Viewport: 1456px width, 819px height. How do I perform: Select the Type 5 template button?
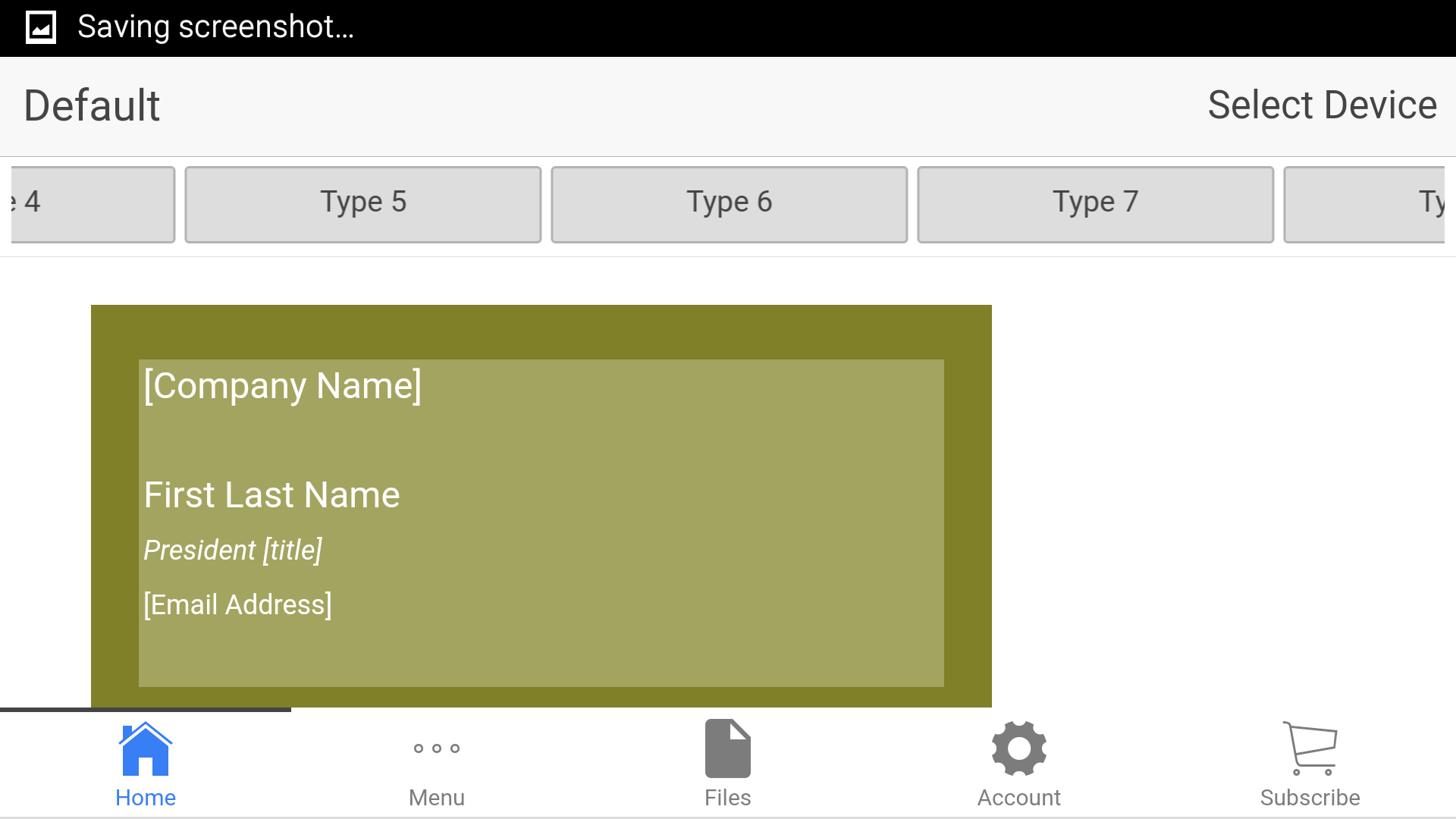coord(363,205)
